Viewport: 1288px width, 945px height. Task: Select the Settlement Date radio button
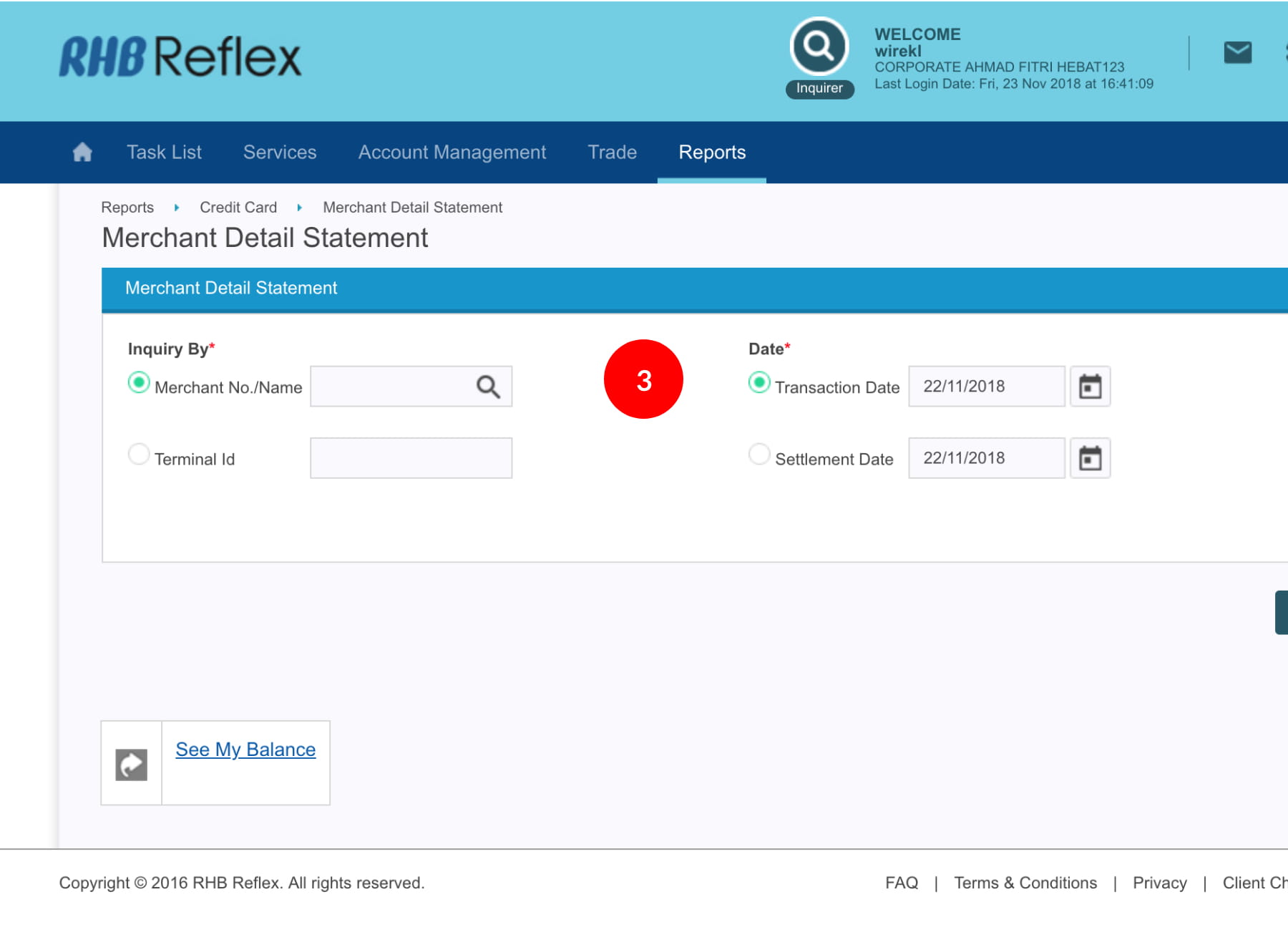coord(759,454)
